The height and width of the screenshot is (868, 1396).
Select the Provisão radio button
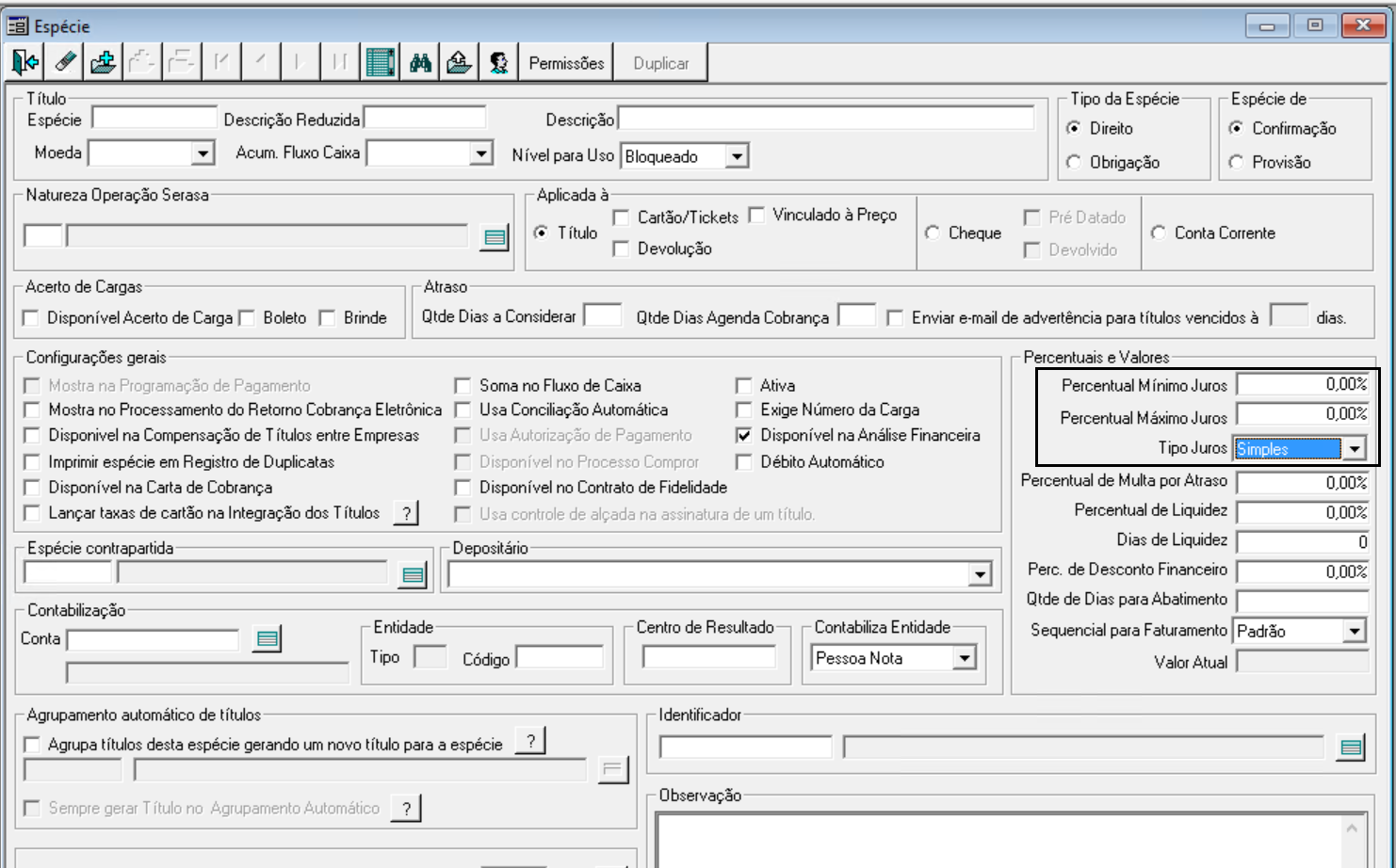tap(1236, 162)
